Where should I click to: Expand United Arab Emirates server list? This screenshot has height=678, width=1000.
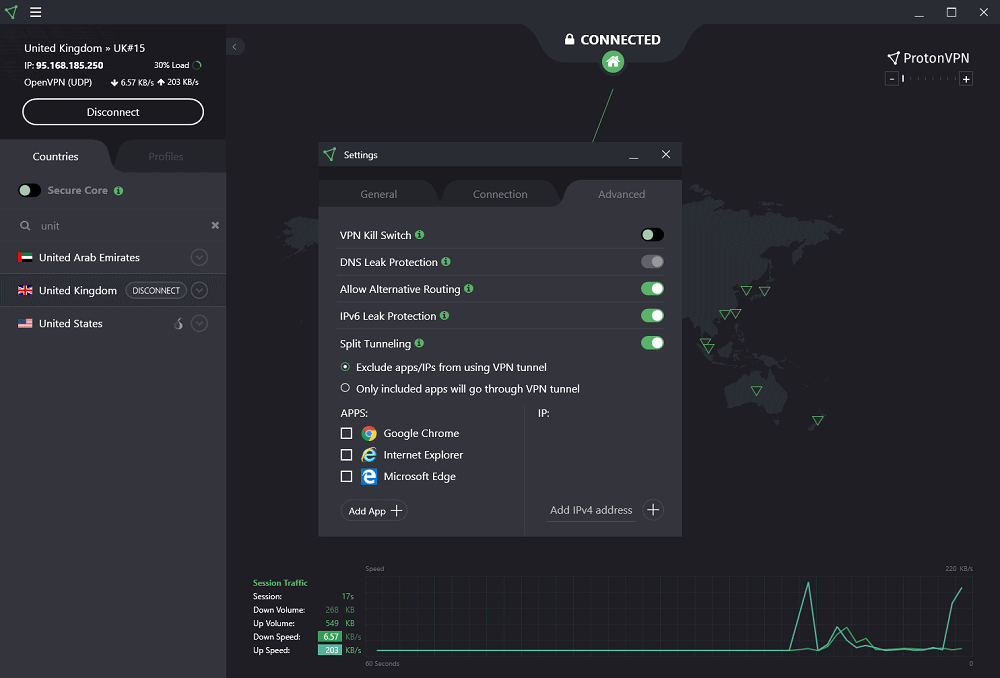point(200,258)
